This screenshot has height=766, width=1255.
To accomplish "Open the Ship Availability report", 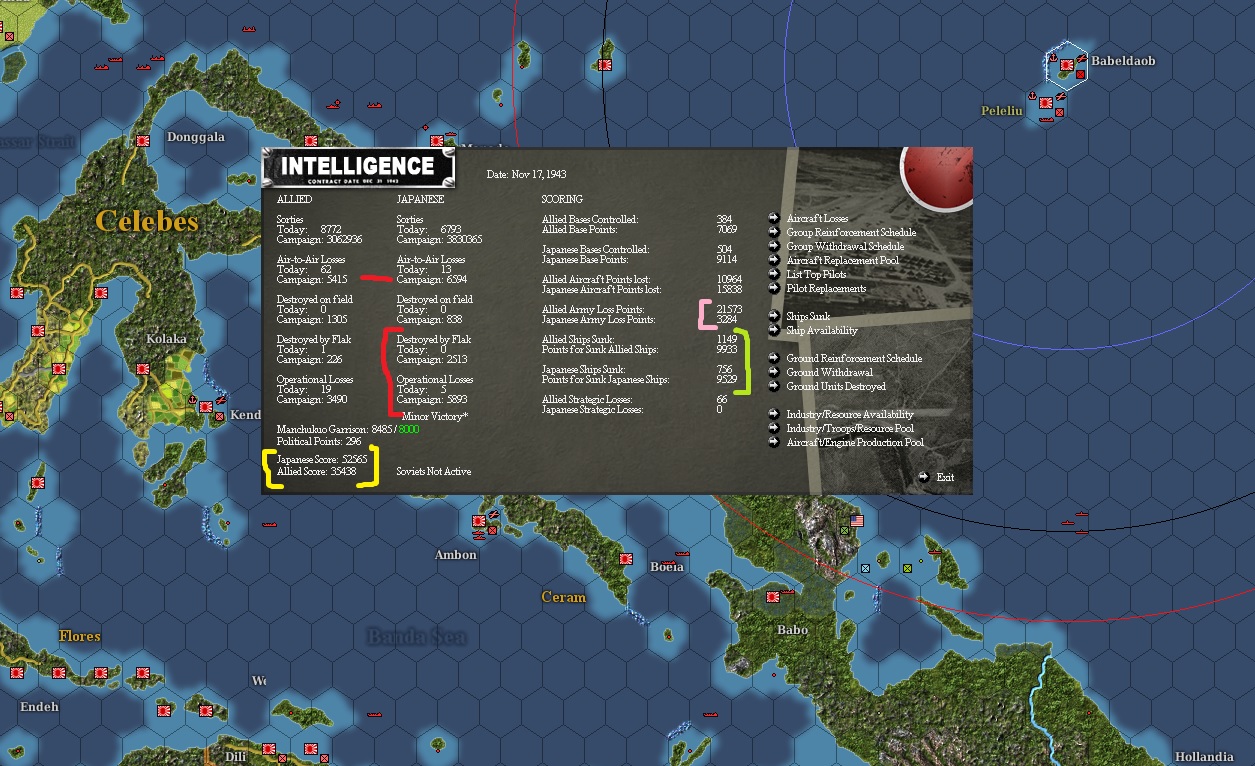I will click(822, 330).
